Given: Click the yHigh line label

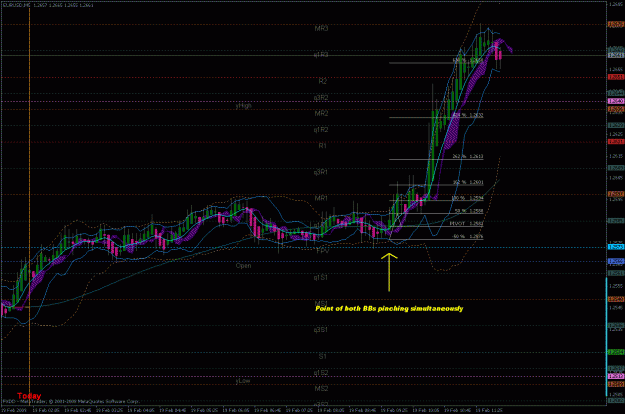Looking at the screenshot, I should [x=244, y=106].
